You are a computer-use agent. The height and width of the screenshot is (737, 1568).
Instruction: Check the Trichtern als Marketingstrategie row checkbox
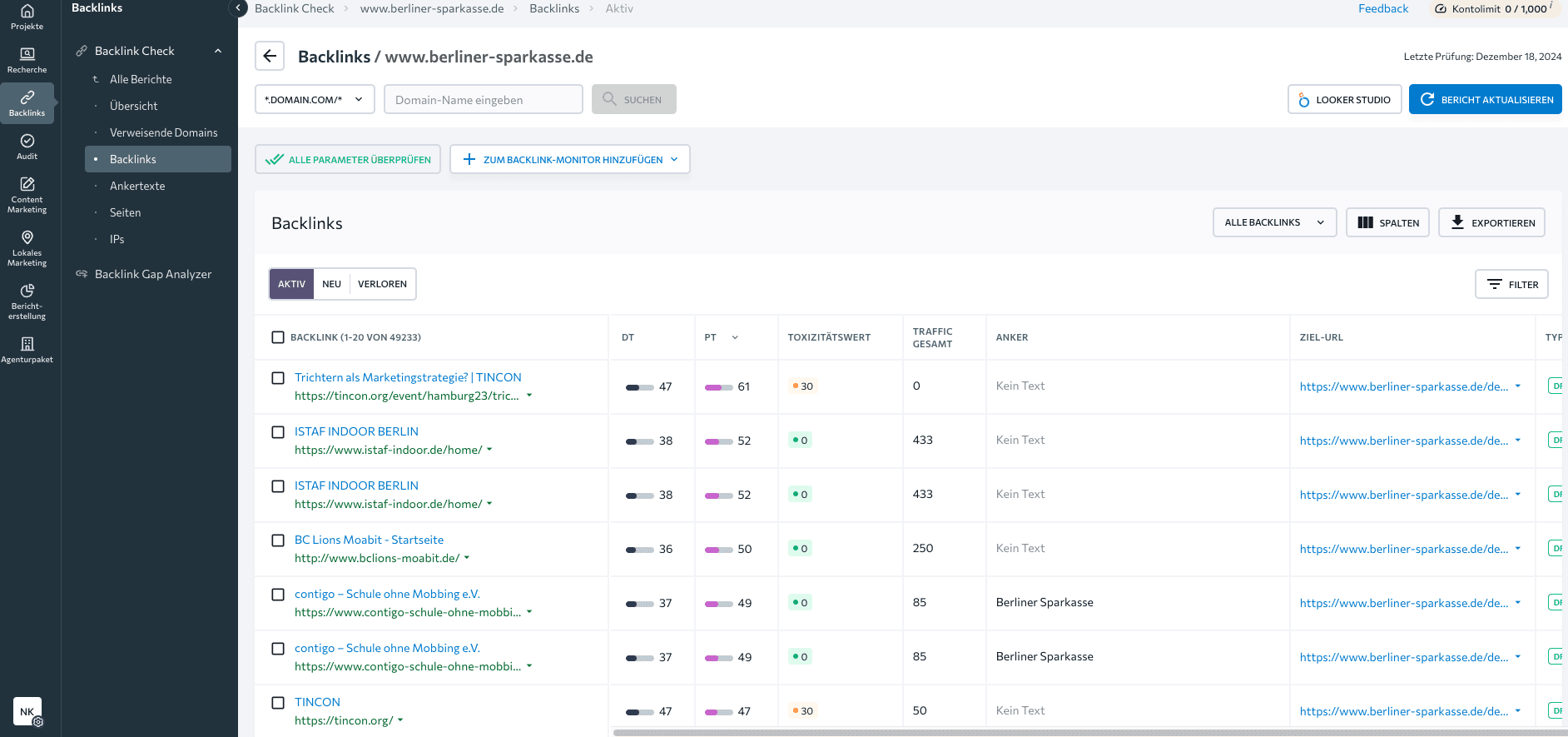(278, 378)
